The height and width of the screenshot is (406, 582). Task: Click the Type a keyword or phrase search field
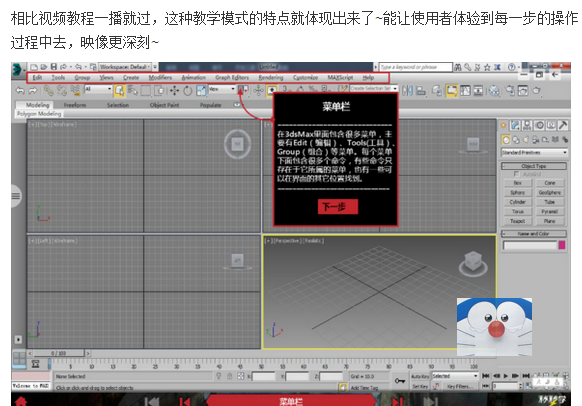(415, 67)
